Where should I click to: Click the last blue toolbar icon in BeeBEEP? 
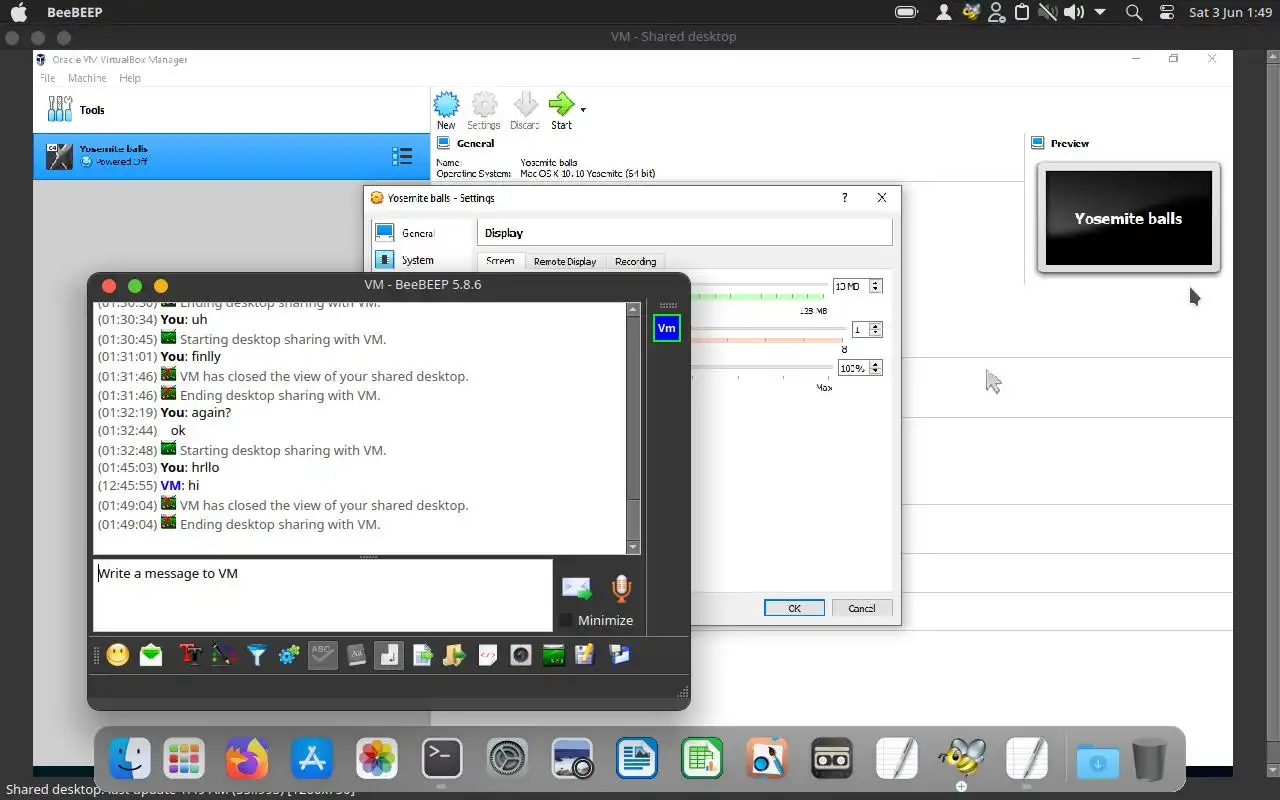(619, 655)
